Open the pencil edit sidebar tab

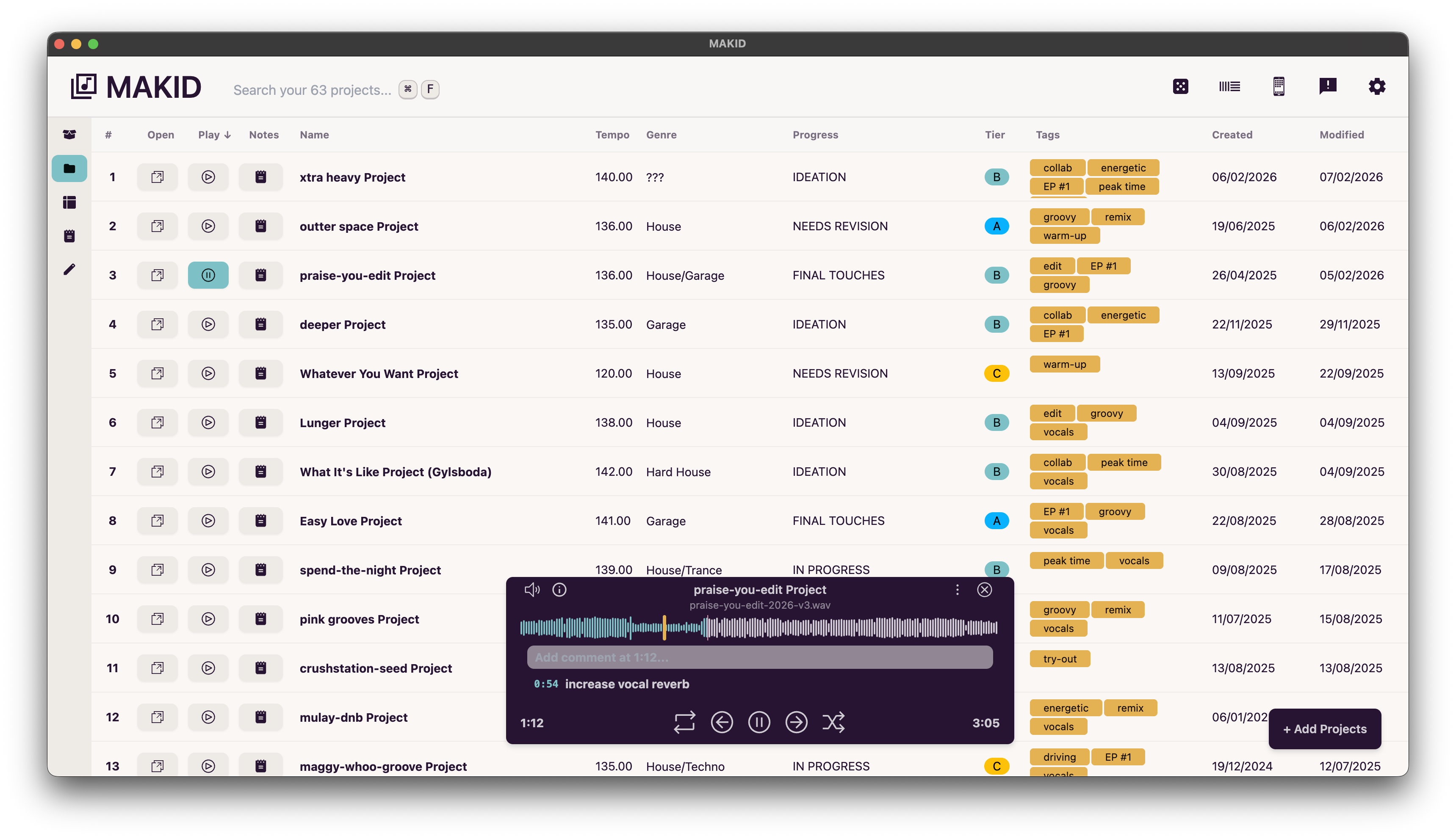coord(69,269)
